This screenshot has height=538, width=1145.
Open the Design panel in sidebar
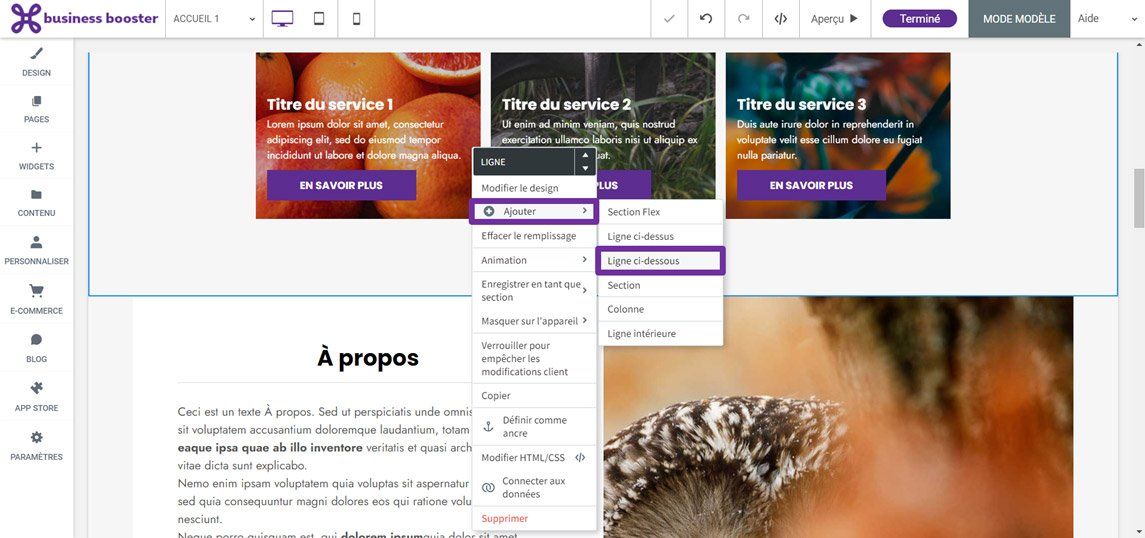(x=36, y=61)
